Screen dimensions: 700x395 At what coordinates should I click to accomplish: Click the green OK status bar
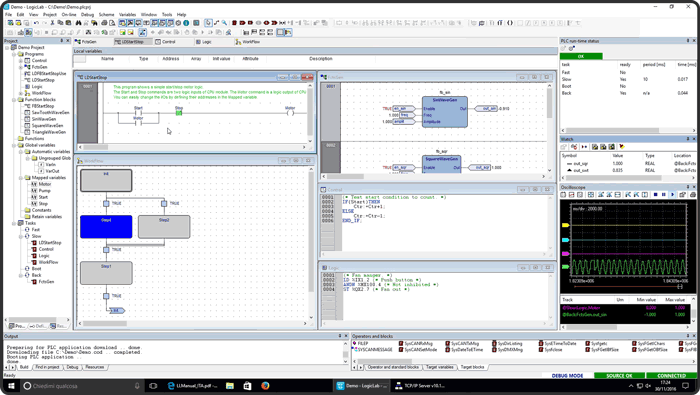click(x=581, y=56)
